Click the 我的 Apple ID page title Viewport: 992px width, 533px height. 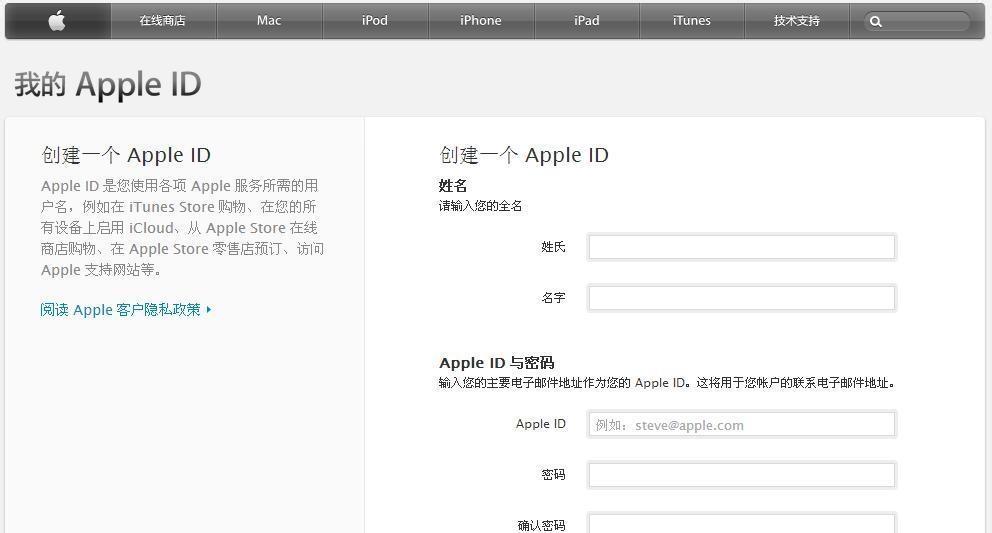108,84
